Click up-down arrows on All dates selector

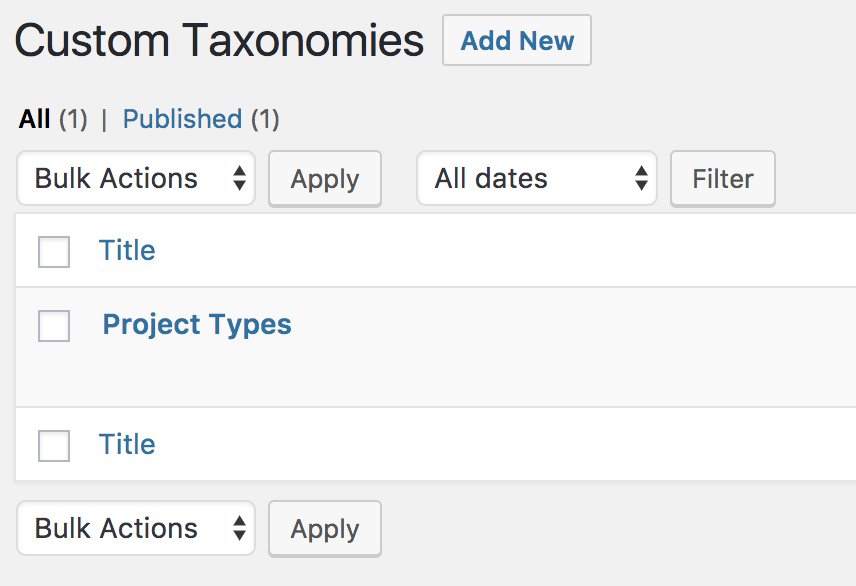click(641, 179)
